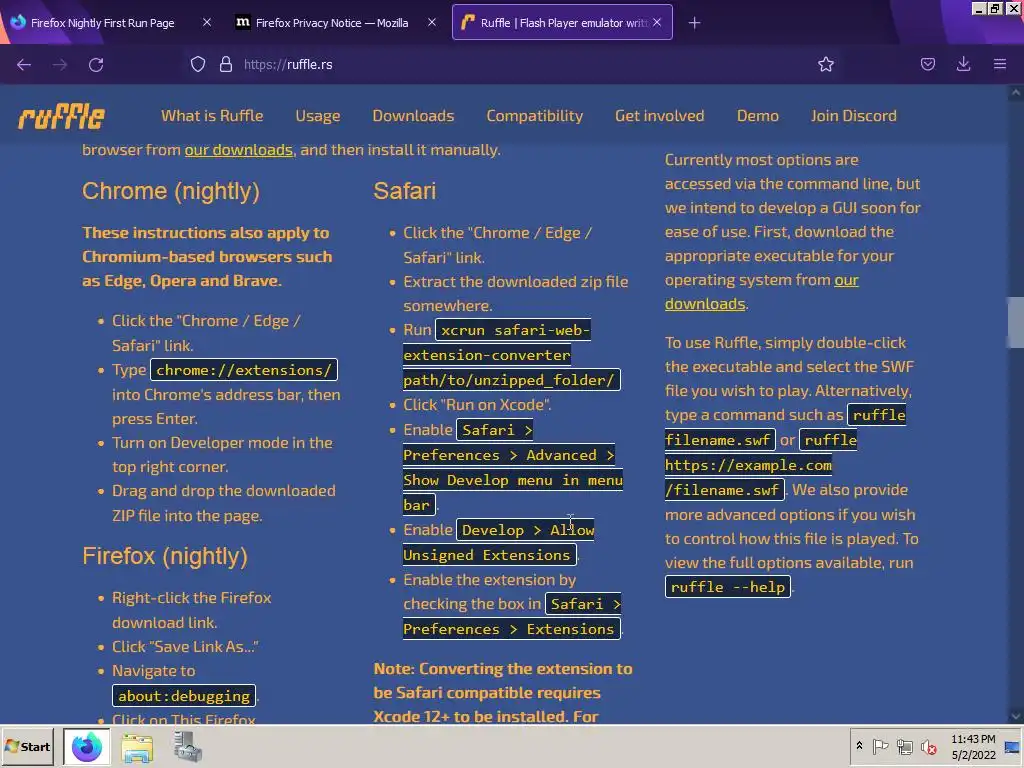
Task: Open the tracking protection shield icon
Action: (x=198, y=64)
